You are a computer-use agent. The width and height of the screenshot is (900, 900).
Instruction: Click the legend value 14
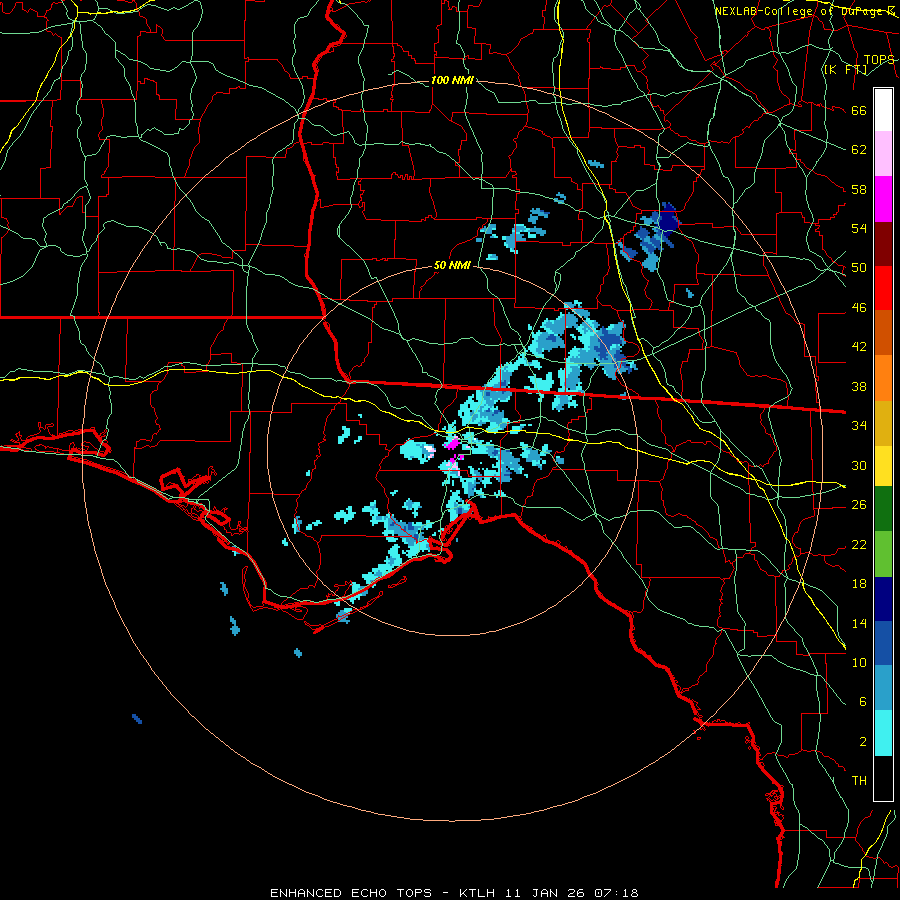859,623
